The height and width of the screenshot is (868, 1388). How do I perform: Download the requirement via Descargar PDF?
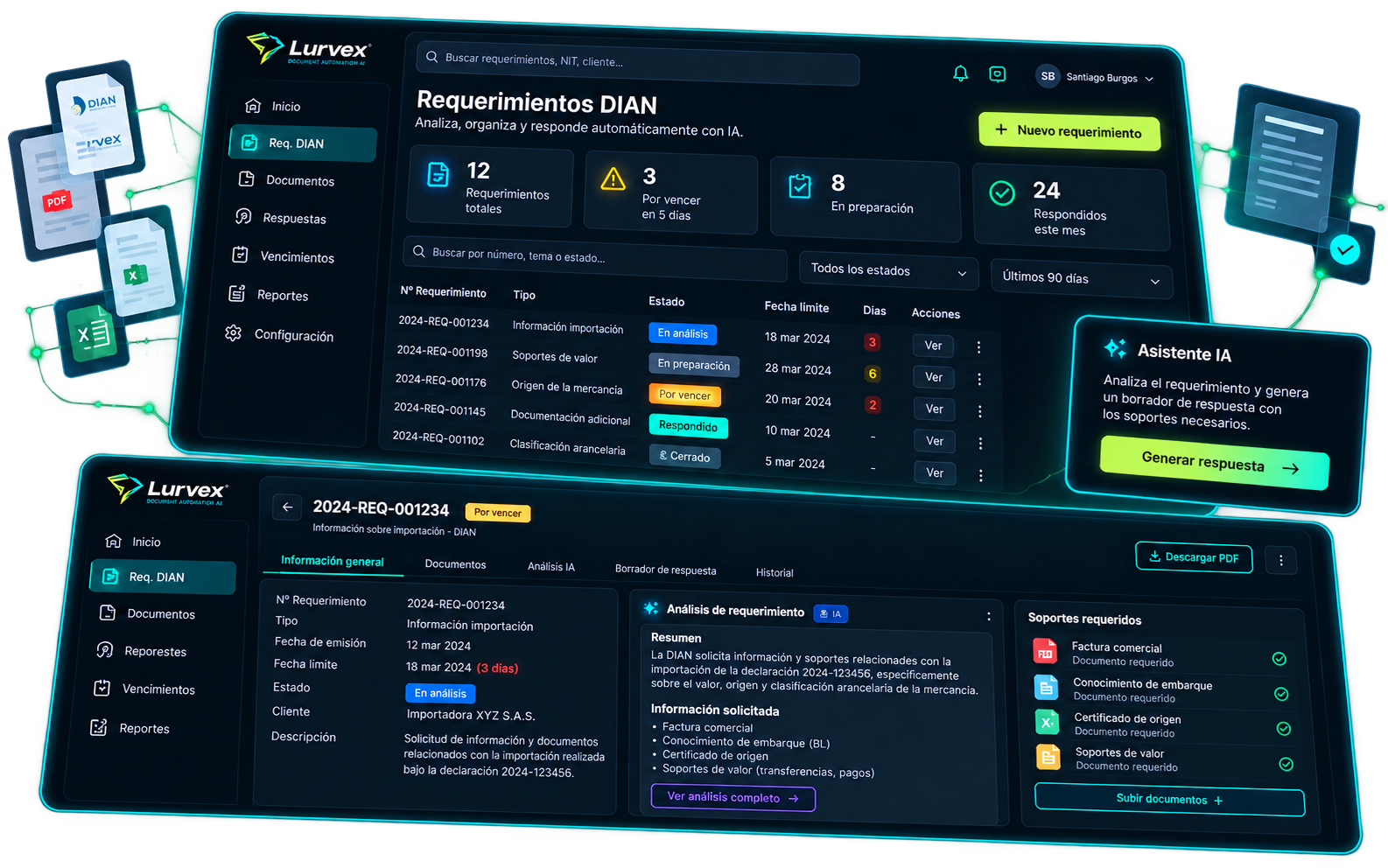[x=1194, y=557]
